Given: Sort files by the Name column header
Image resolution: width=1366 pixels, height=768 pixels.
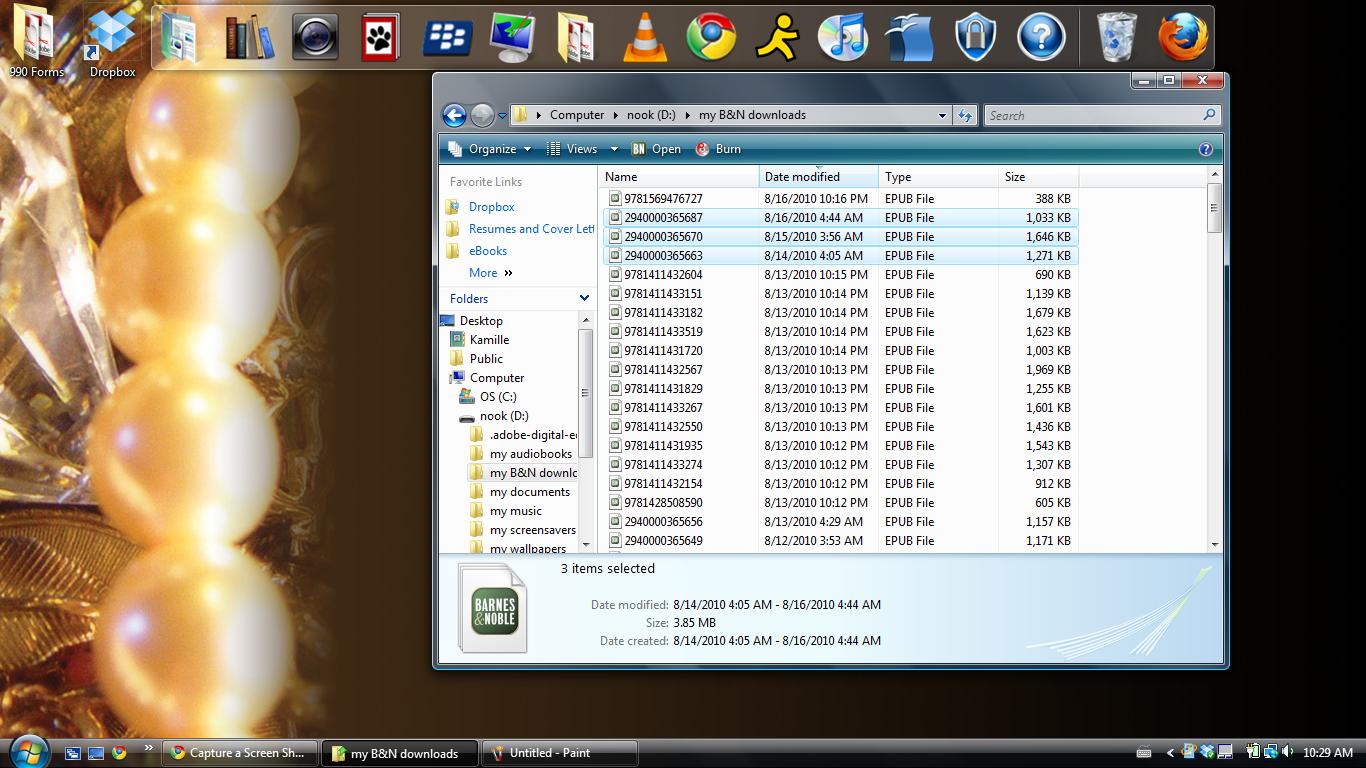Looking at the screenshot, I should tap(679, 177).
